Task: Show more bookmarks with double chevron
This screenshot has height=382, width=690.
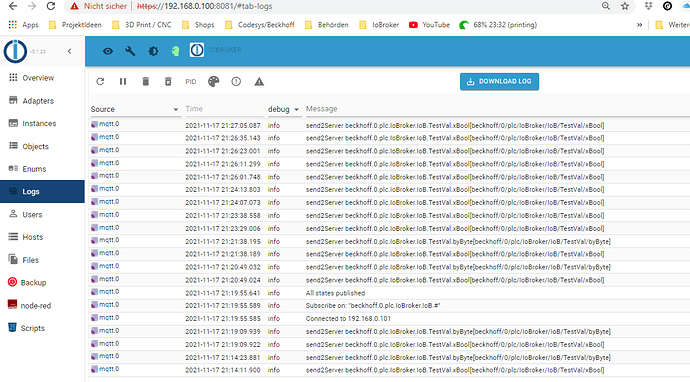Action: pos(639,25)
